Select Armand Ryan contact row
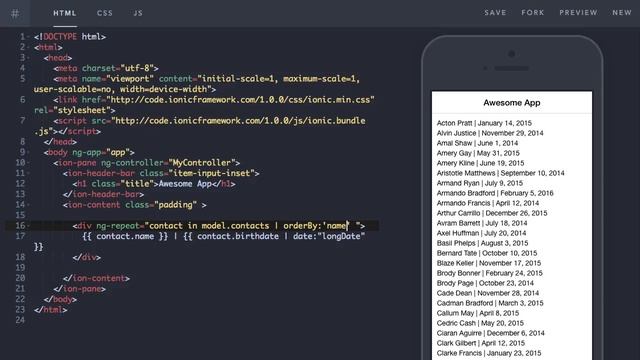 tap(480, 183)
